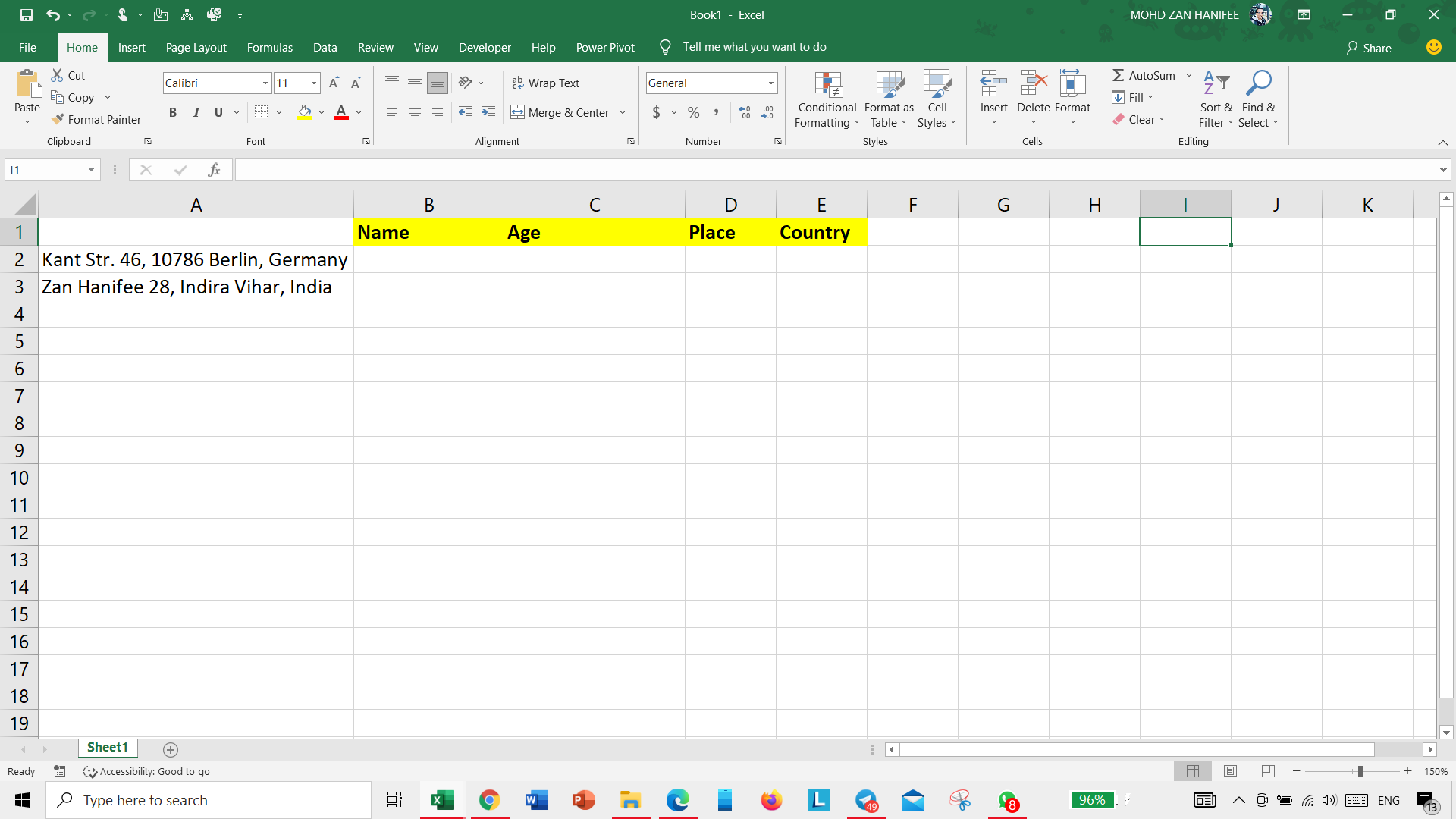
Task: Click the Percent Style icon
Action: (x=693, y=112)
